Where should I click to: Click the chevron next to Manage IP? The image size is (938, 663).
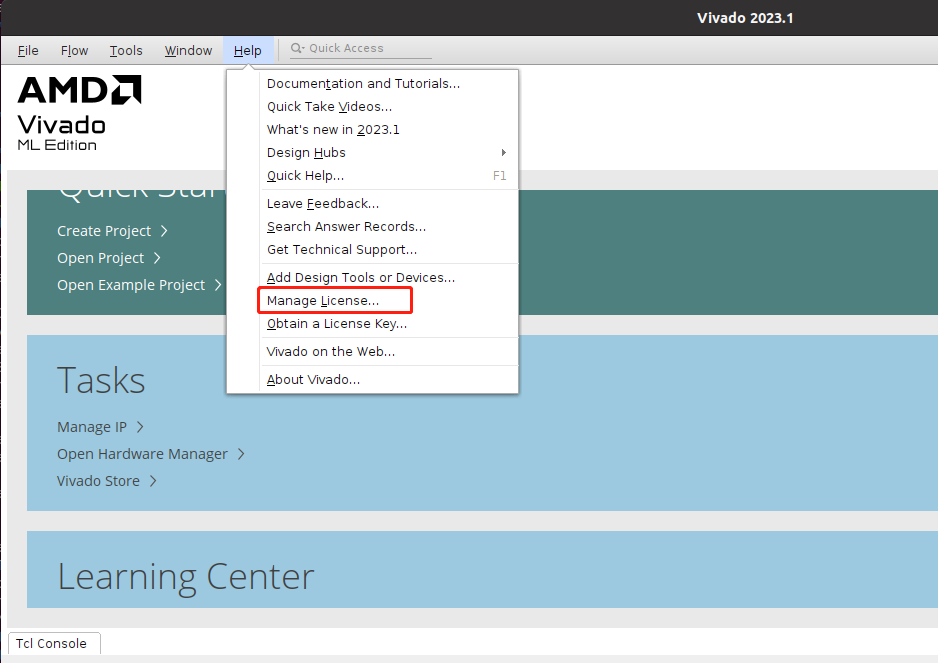pyautogui.click(x=140, y=427)
